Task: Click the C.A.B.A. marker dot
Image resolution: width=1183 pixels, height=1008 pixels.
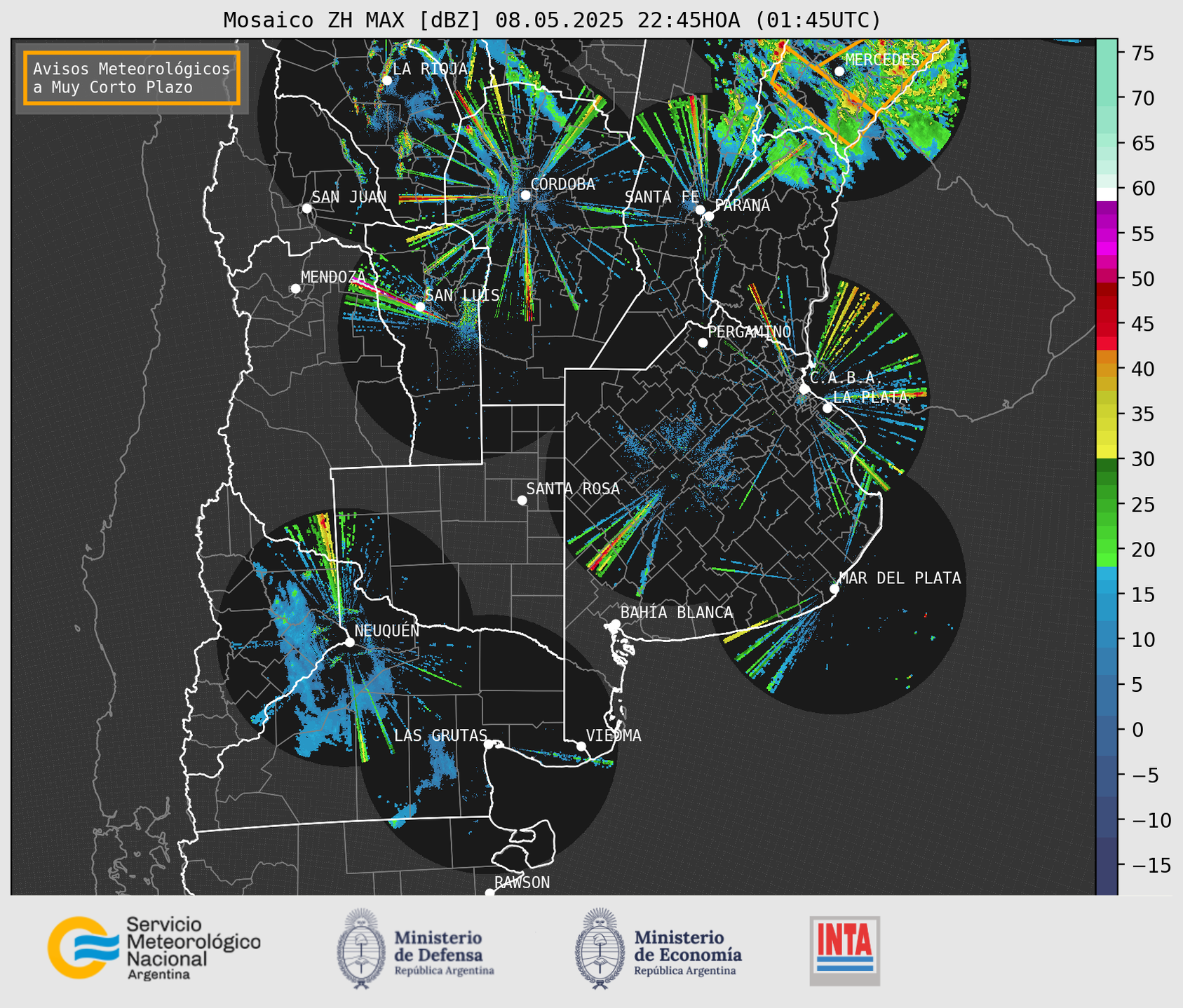Action: [x=804, y=389]
